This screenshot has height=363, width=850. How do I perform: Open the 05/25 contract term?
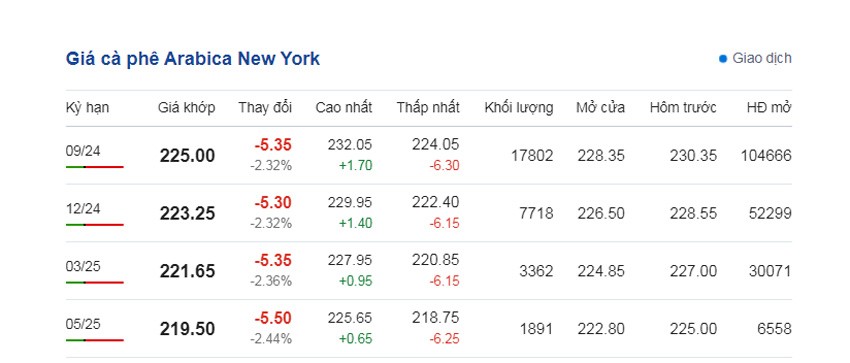tap(83, 324)
